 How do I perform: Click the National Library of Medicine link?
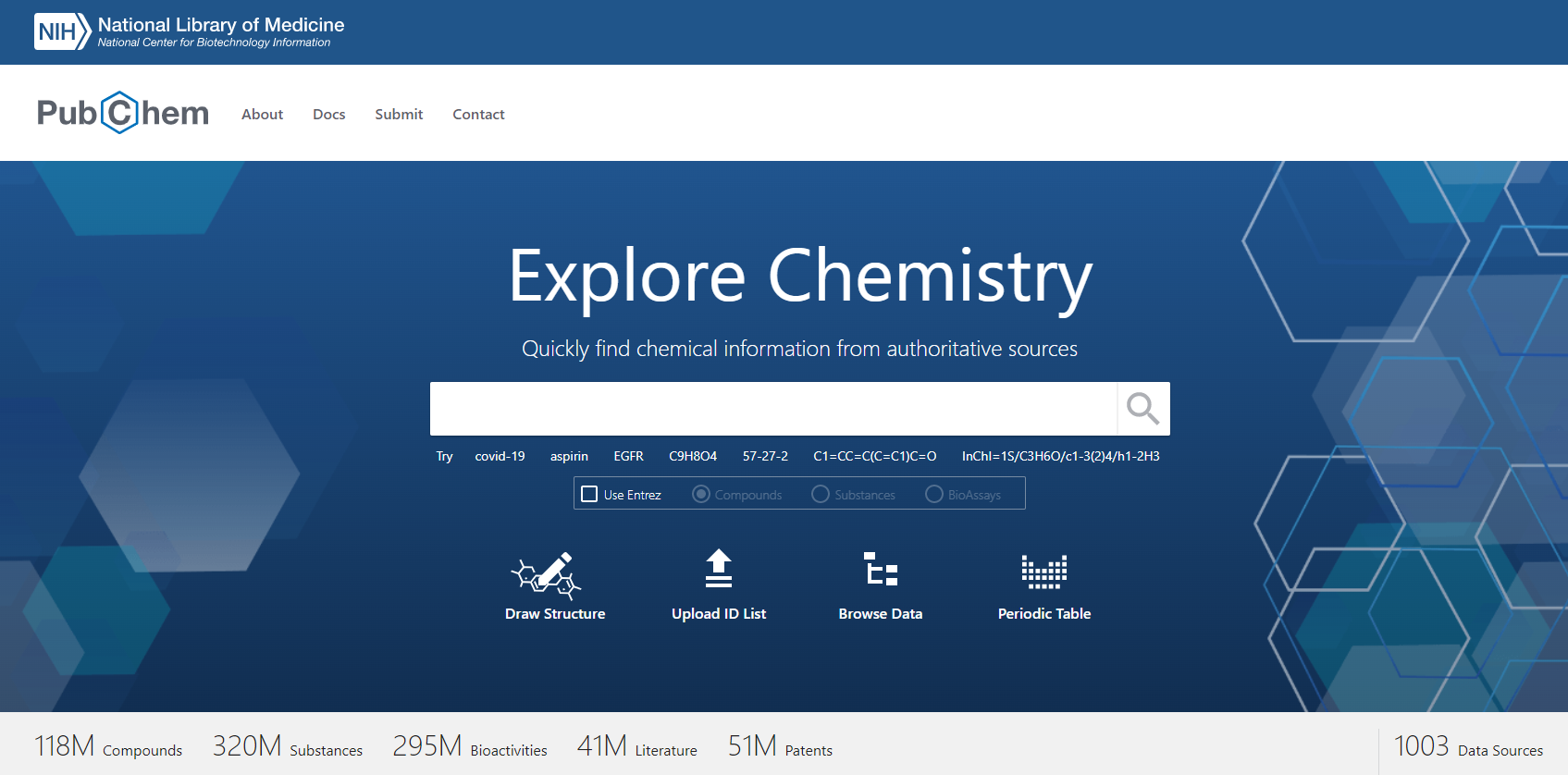pyautogui.click(x=221, y=25)
